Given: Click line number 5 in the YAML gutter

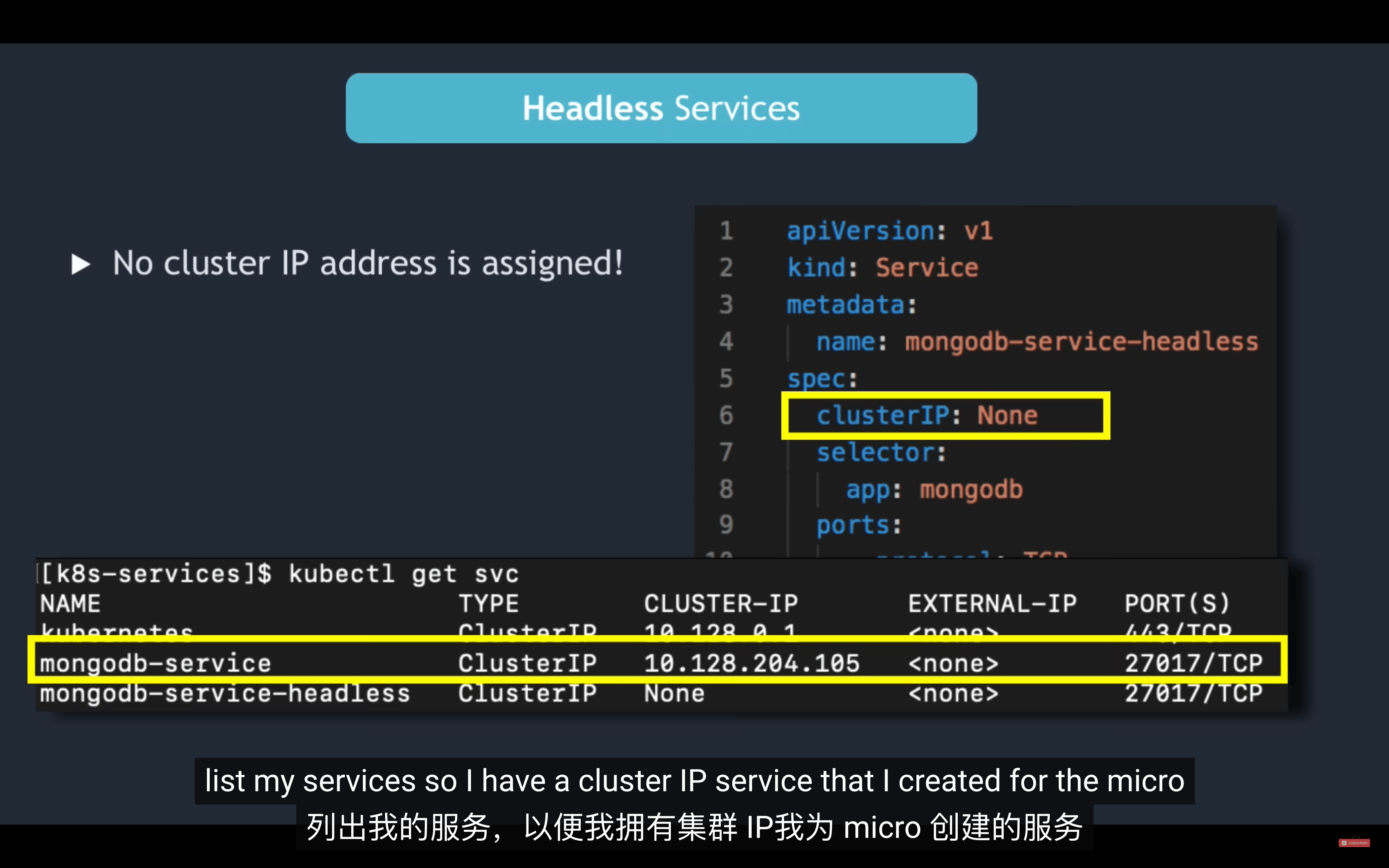Looking at the screenshot, I should [x=727, y=378].
